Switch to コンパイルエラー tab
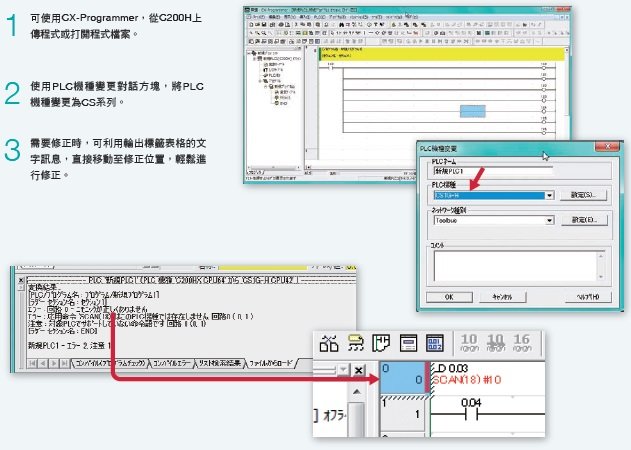Screen dimensions: 631x450 172,363
